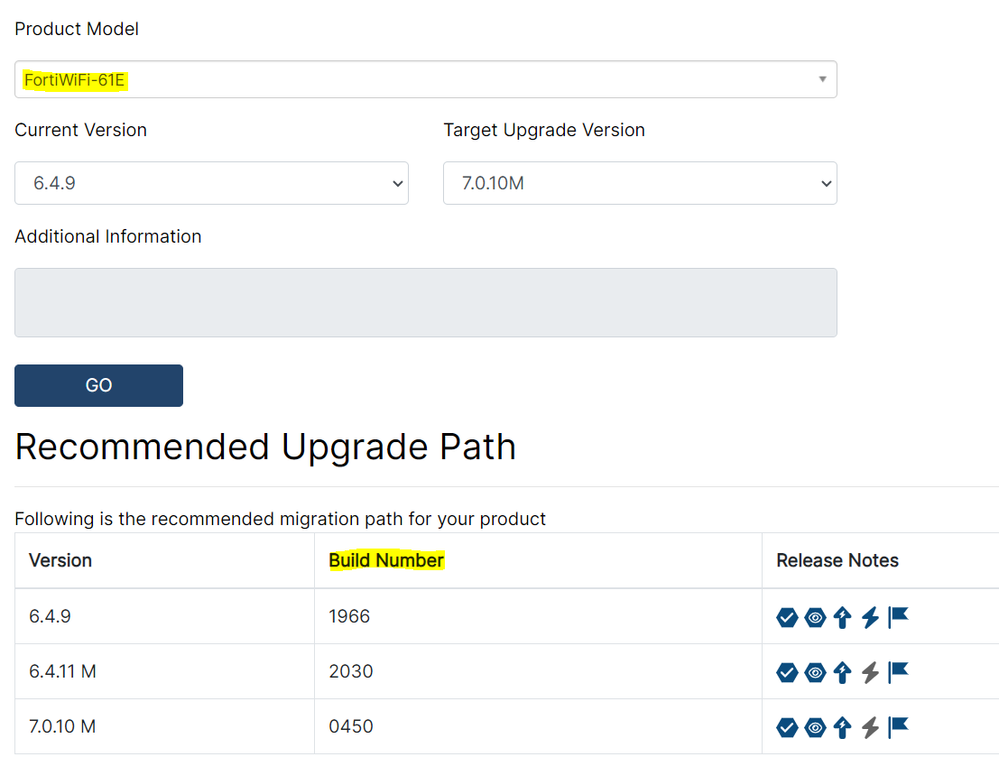Click the eye hexagon icon for 6.4.11 M
The width and height of the screenshot is (999, 765).
(815, 673)
